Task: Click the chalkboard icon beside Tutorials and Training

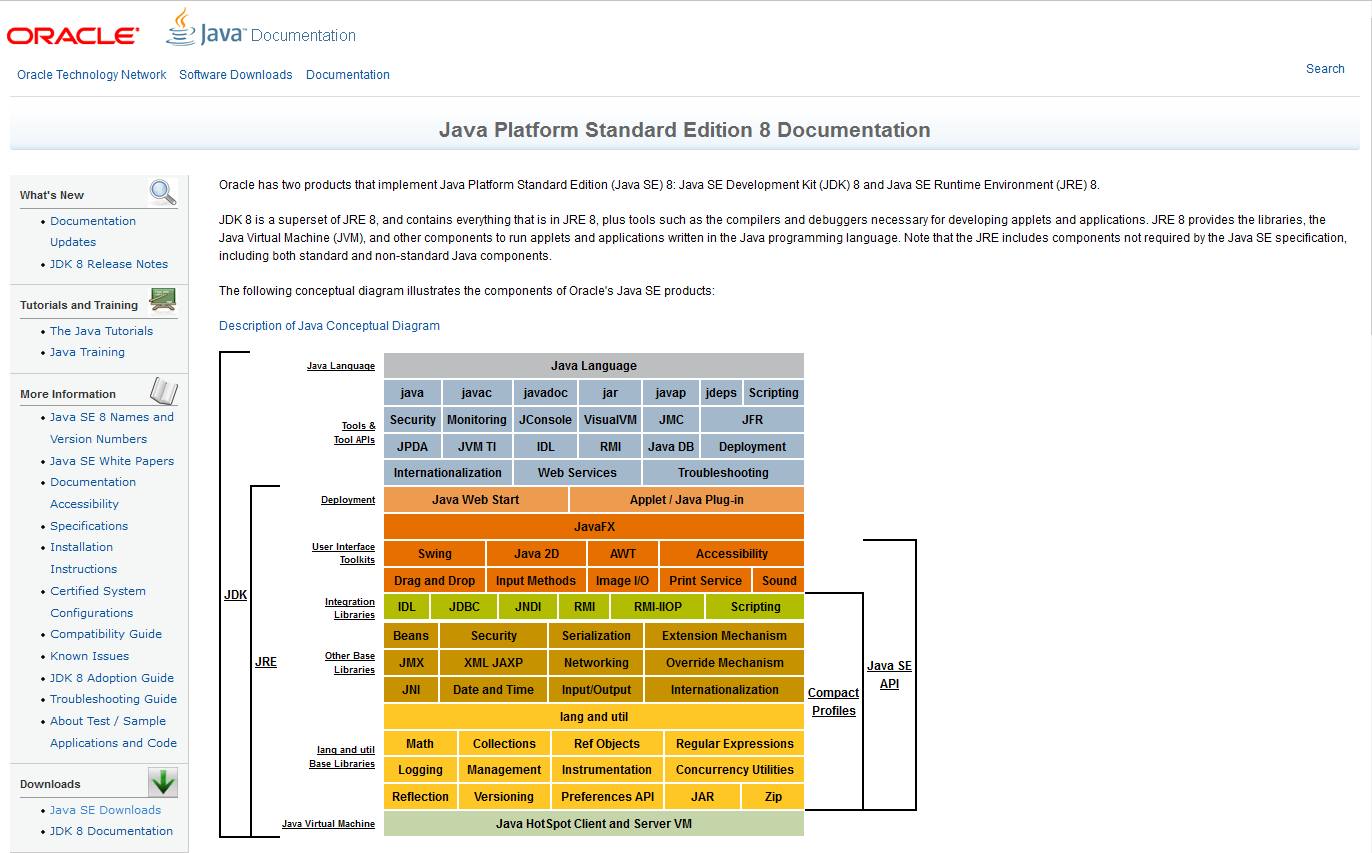Action: [x=163, y=299]
